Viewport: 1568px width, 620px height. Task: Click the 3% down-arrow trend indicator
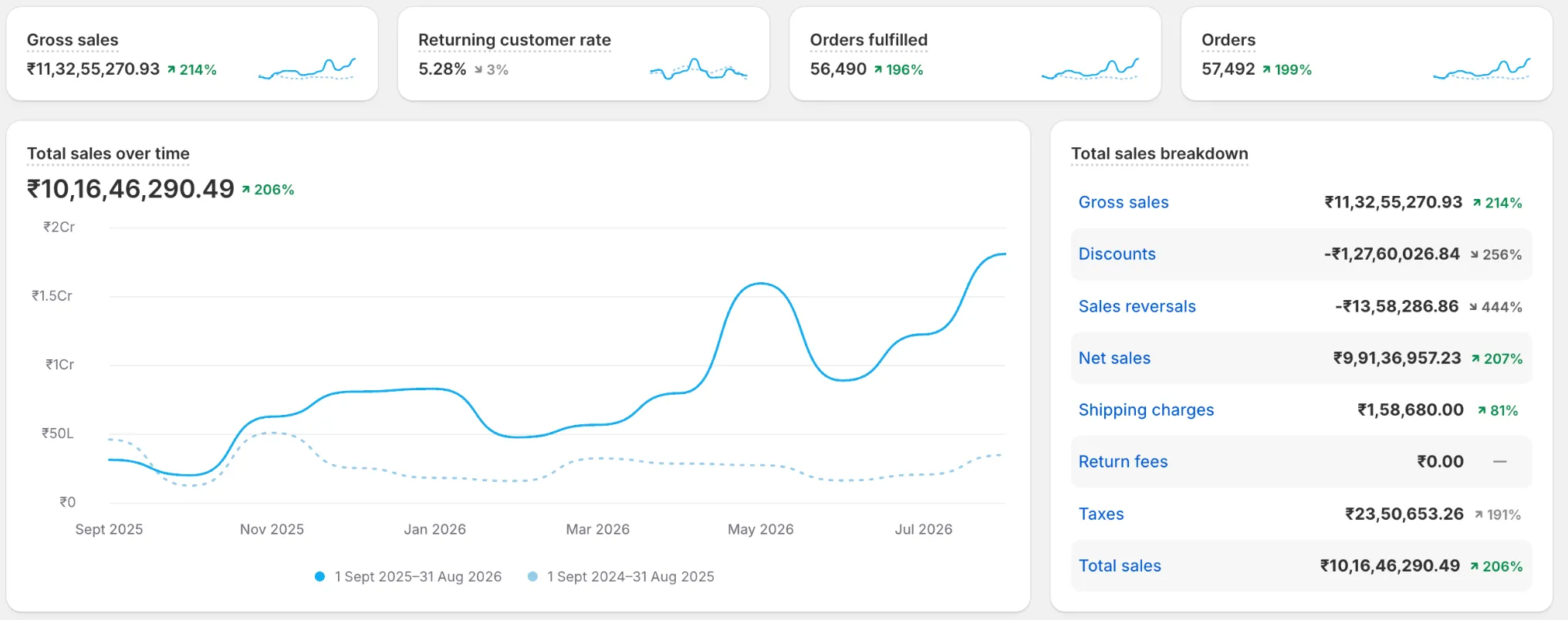pos(491,70)
